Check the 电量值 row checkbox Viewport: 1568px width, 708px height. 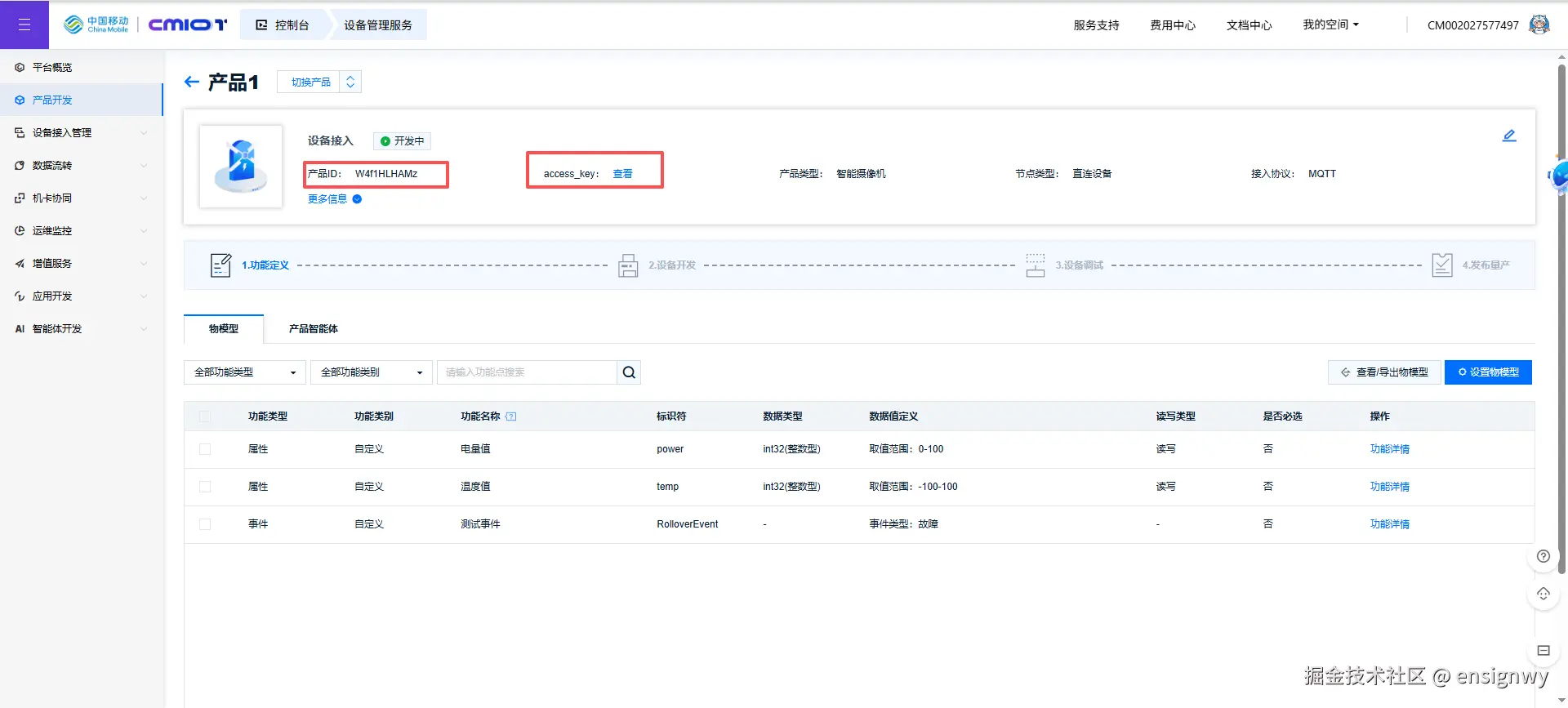[205, 449]
